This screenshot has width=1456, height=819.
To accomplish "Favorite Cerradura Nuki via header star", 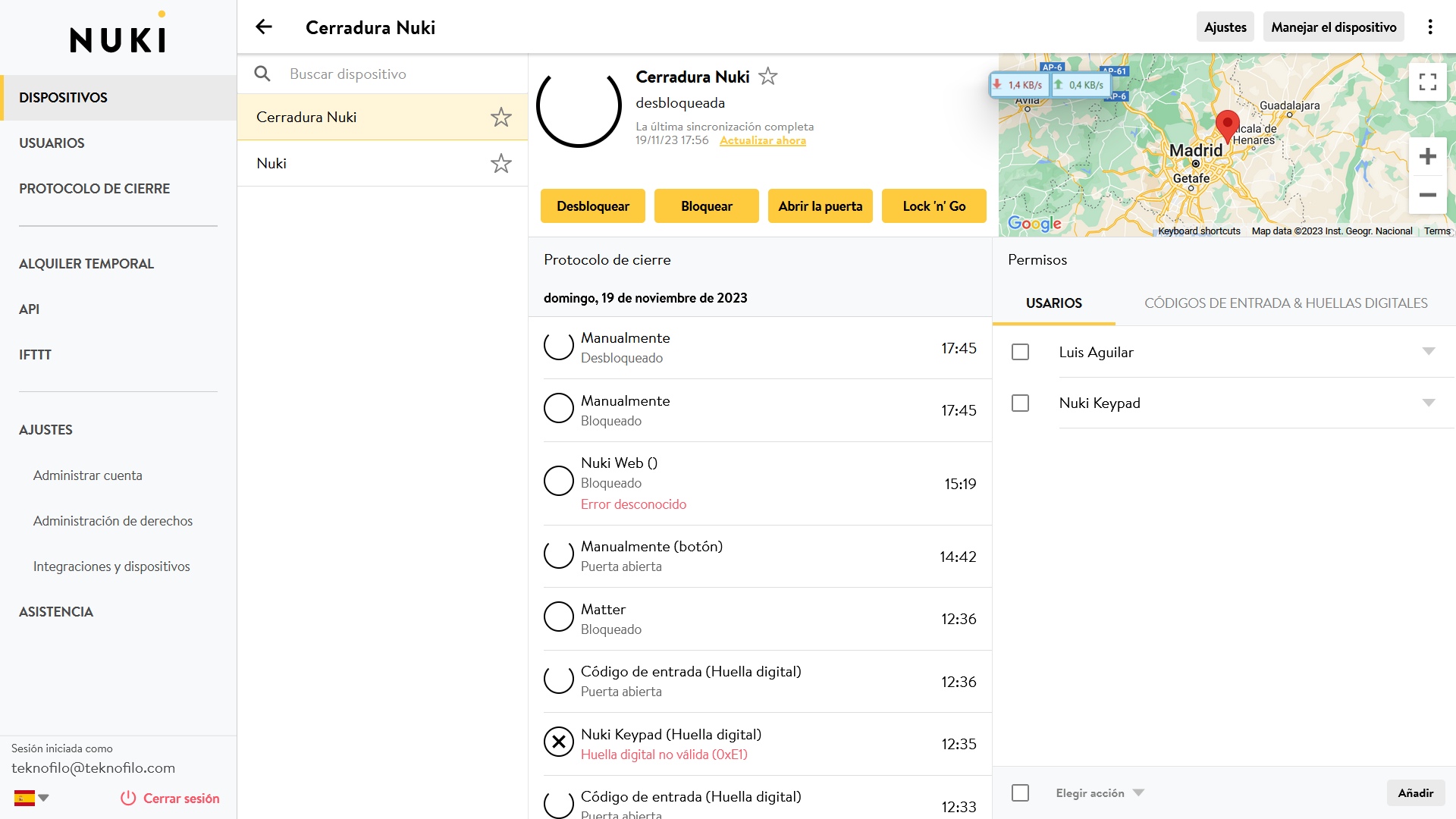I will coord(768,77).
